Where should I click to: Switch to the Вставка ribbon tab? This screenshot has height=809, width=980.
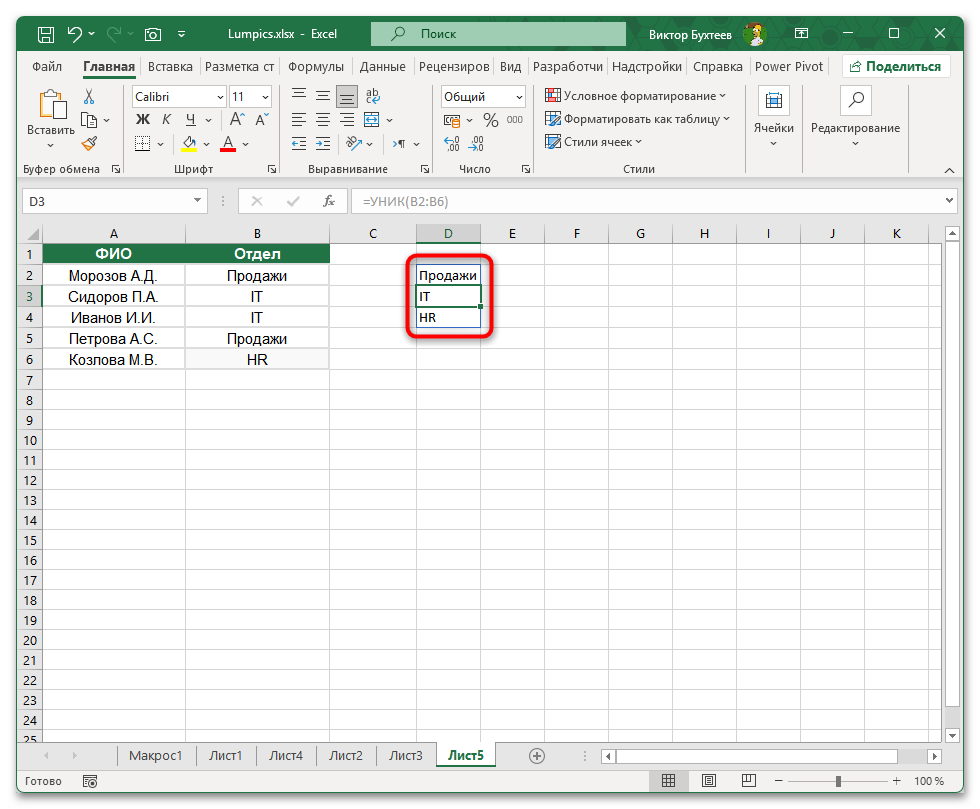point(169,66)
